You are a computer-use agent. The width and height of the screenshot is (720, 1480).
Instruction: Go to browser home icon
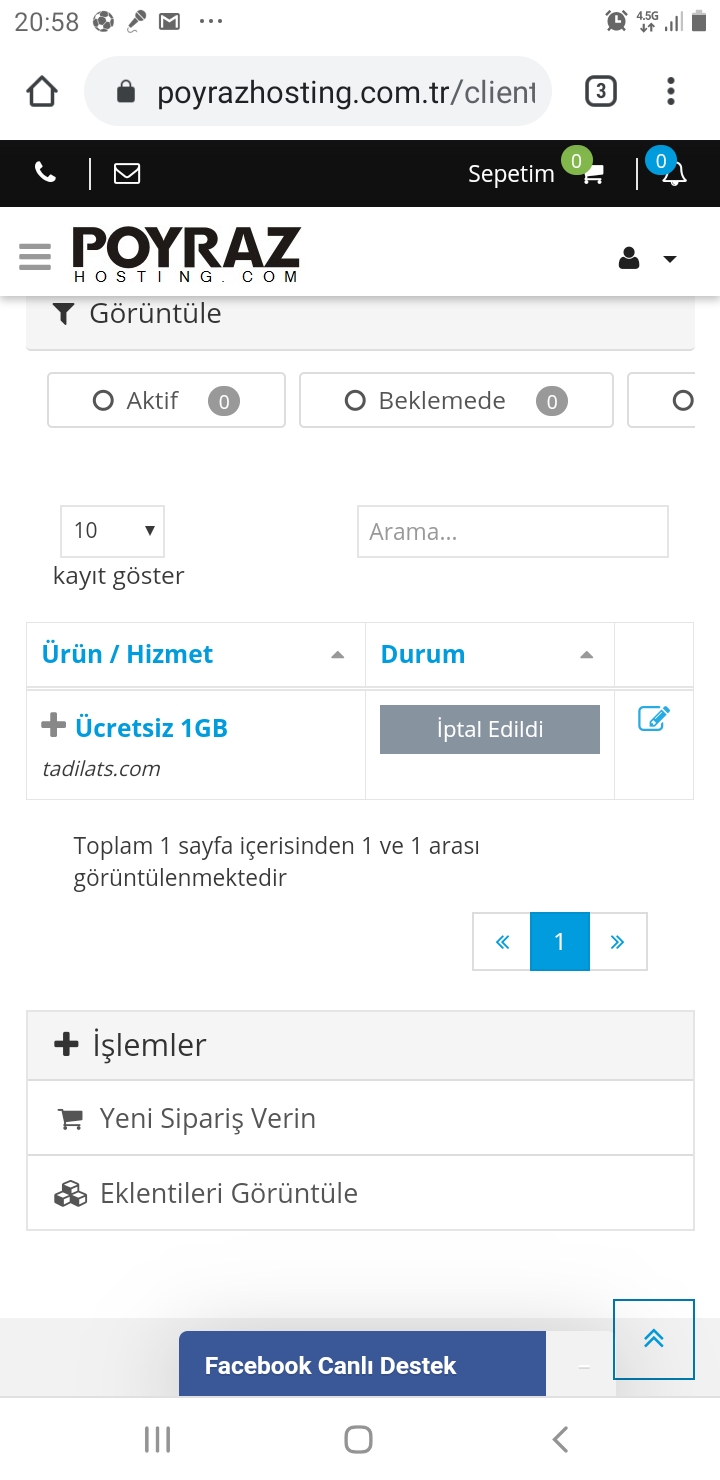pyautogui.click(x=41, y=92)
